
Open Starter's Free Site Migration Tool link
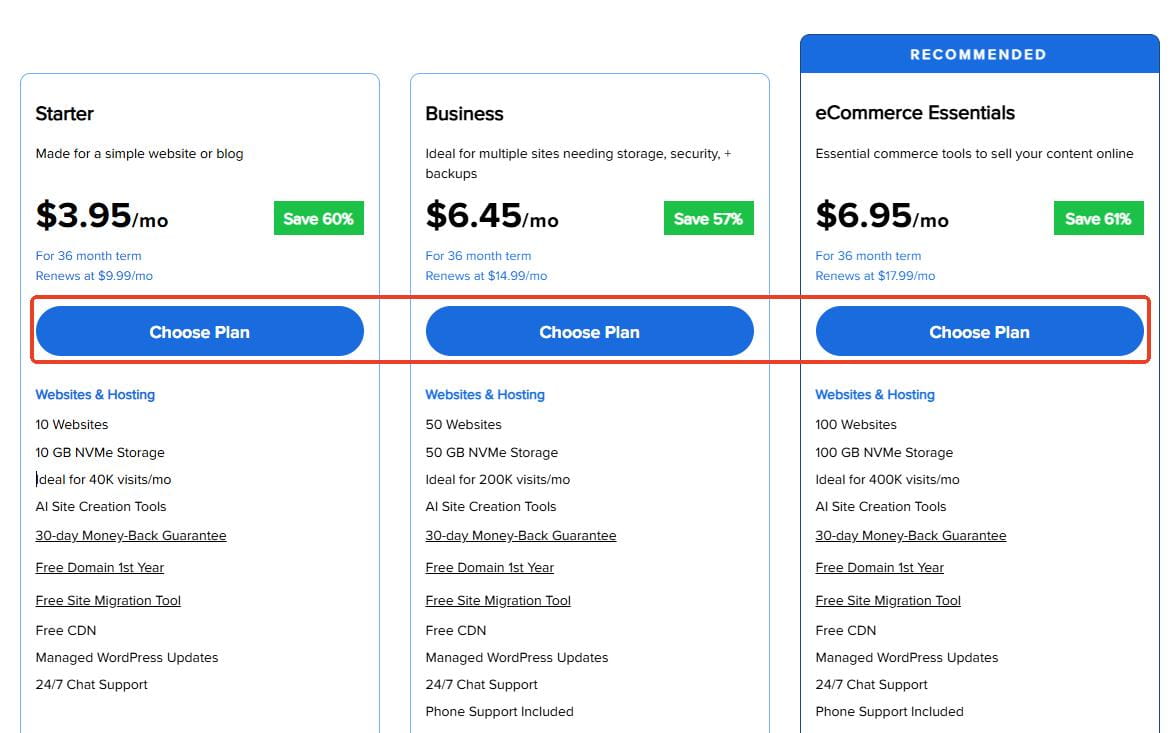point(108,601)
